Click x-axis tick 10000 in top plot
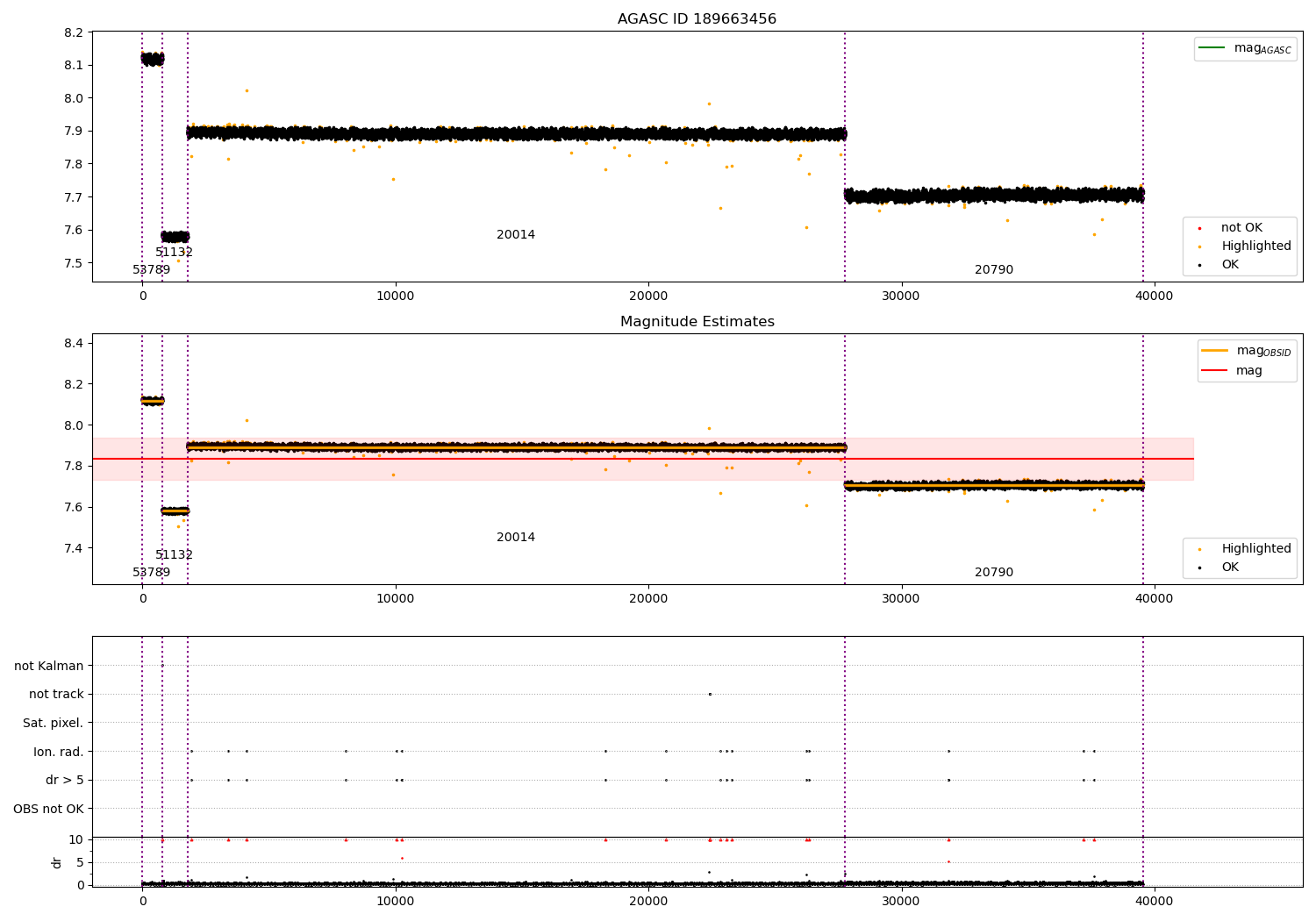Image resolution: width=1316 pixels, height=921 pixels. tap(396, 296)
